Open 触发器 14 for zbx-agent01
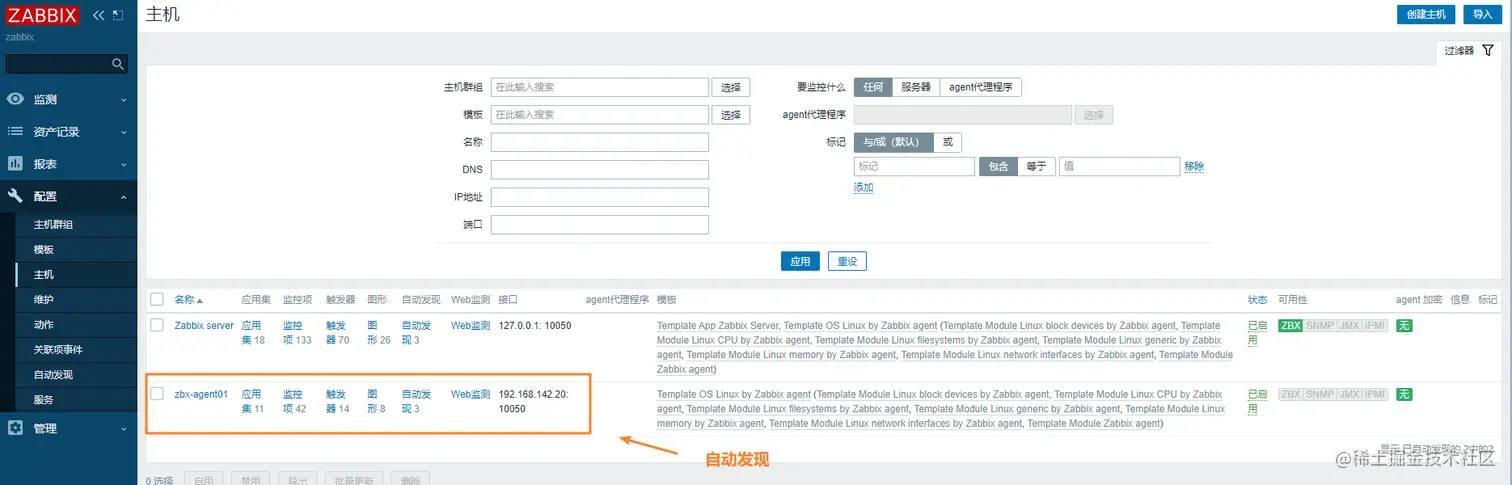Viewport: 1512px width, 485px height. click(338, 400)
